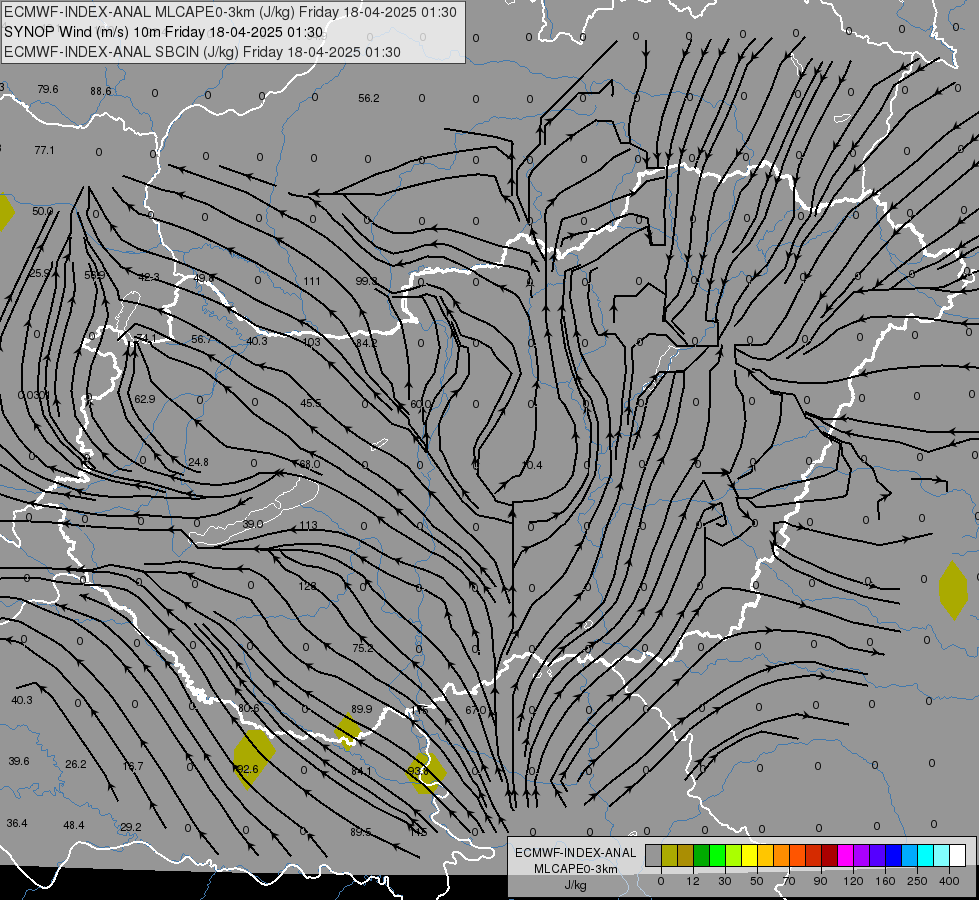The image size is (979, 900).
Task: Click the bright green legend swatch
Action: tap(717, 856)
